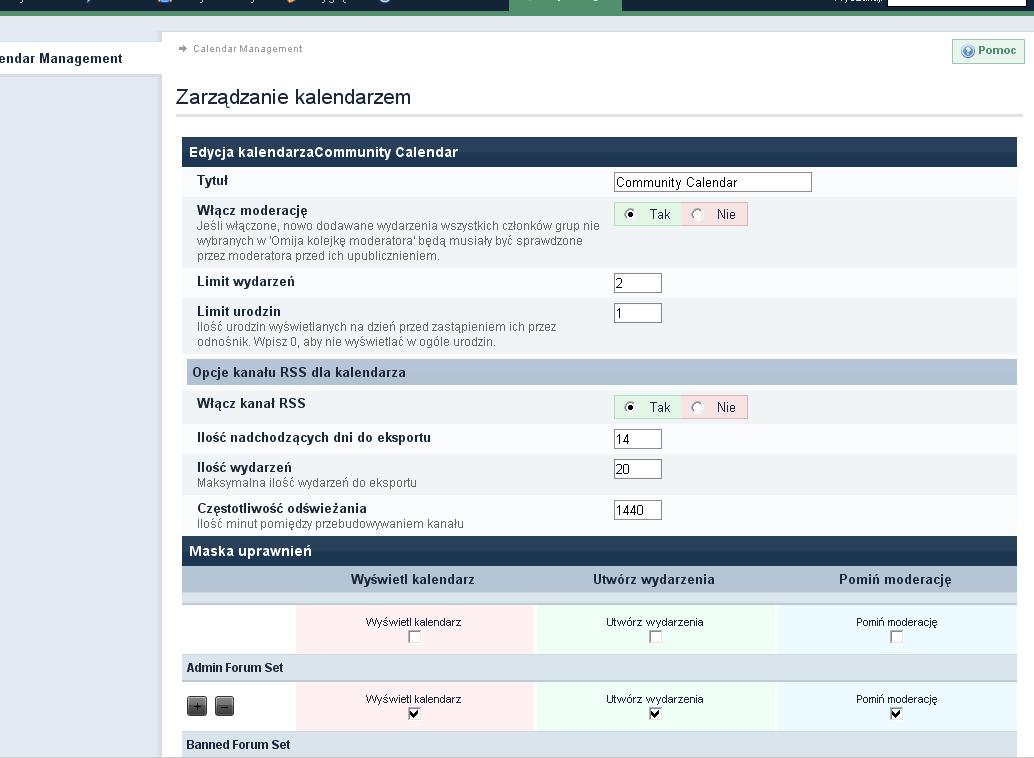Image resolution: width=1034 pixels, height=758 pixels.
Task: Click the Ilość nadchodzących dni do eksportu field
Action: [x=637, y=439]
